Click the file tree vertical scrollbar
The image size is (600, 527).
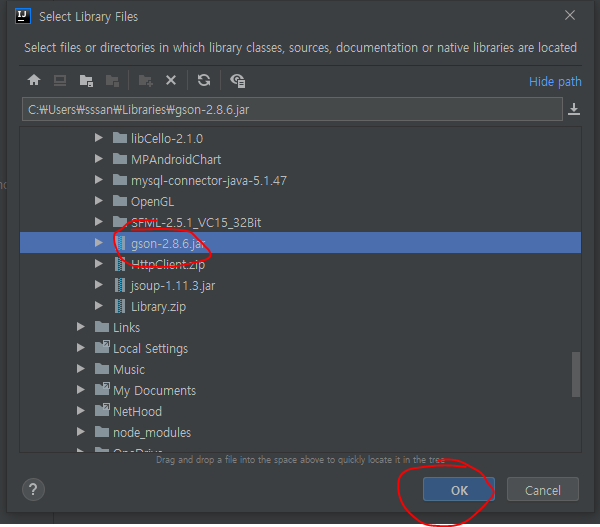[x=576, y=374]
